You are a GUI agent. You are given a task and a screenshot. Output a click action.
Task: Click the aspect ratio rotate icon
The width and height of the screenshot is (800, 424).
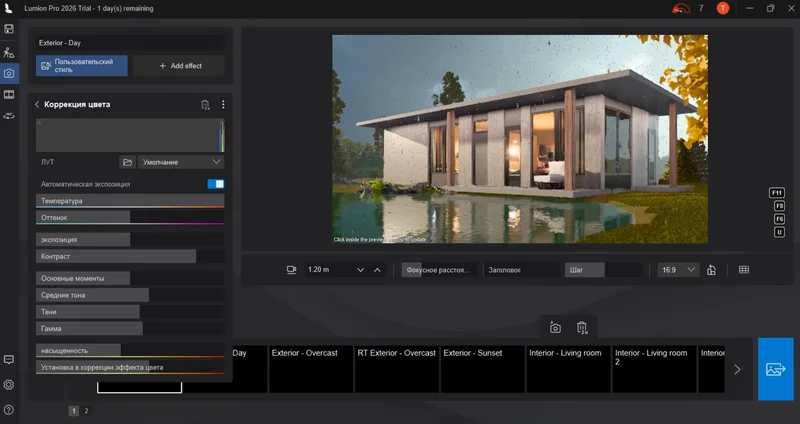coord(712,270)
